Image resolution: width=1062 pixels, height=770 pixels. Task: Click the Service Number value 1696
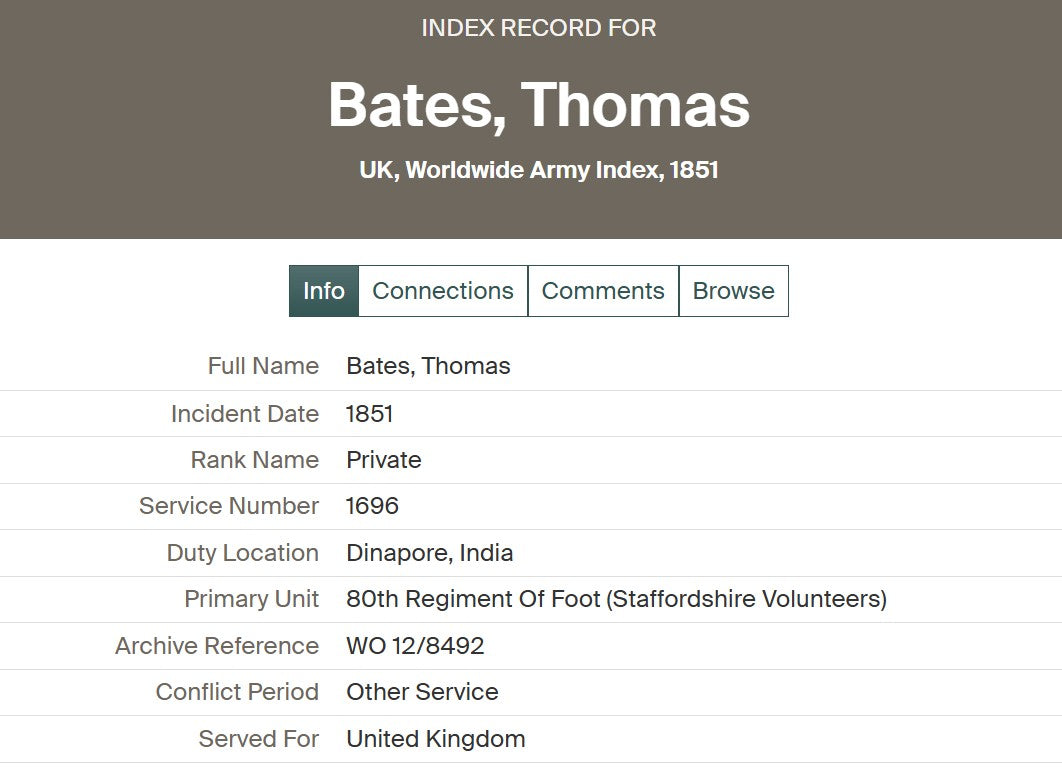[x=372, y=506]
